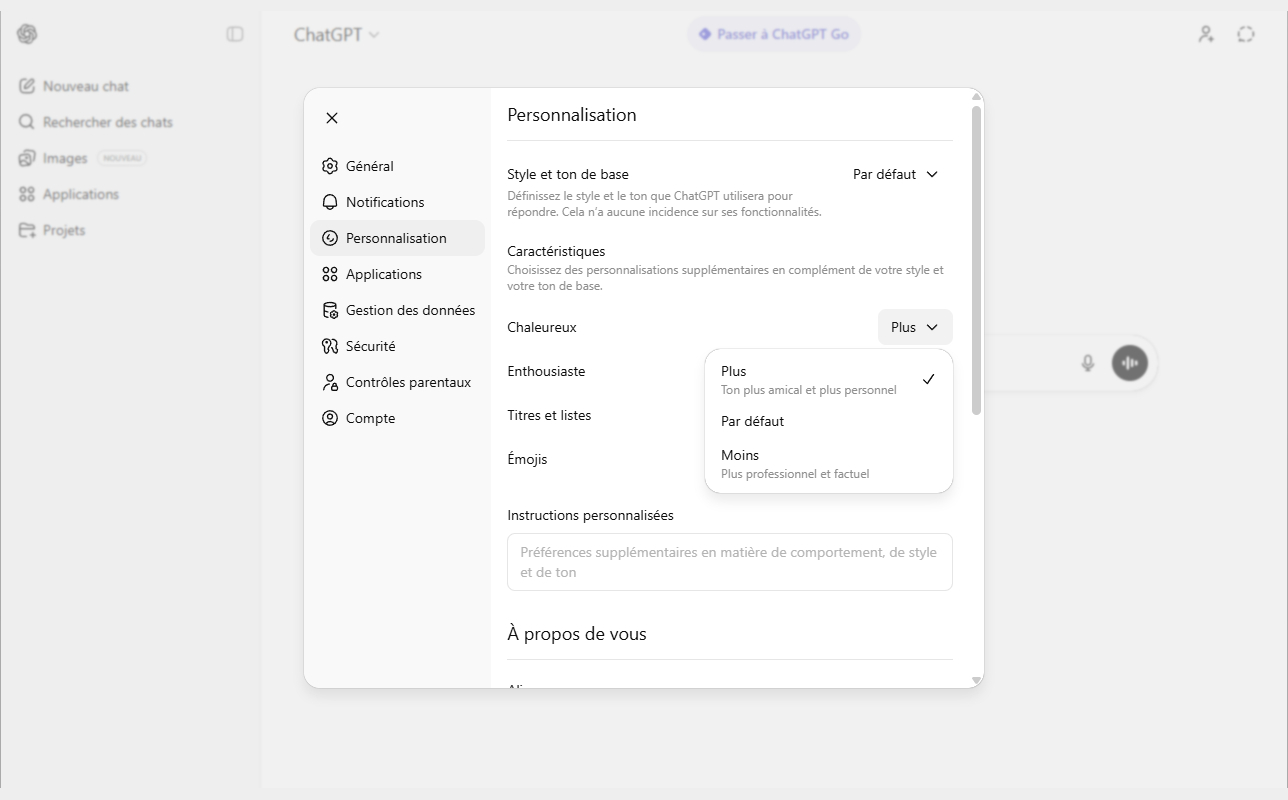Switch to the Compte settings tab
This screenshot has width=1288, height=800.
coord(372,418)
